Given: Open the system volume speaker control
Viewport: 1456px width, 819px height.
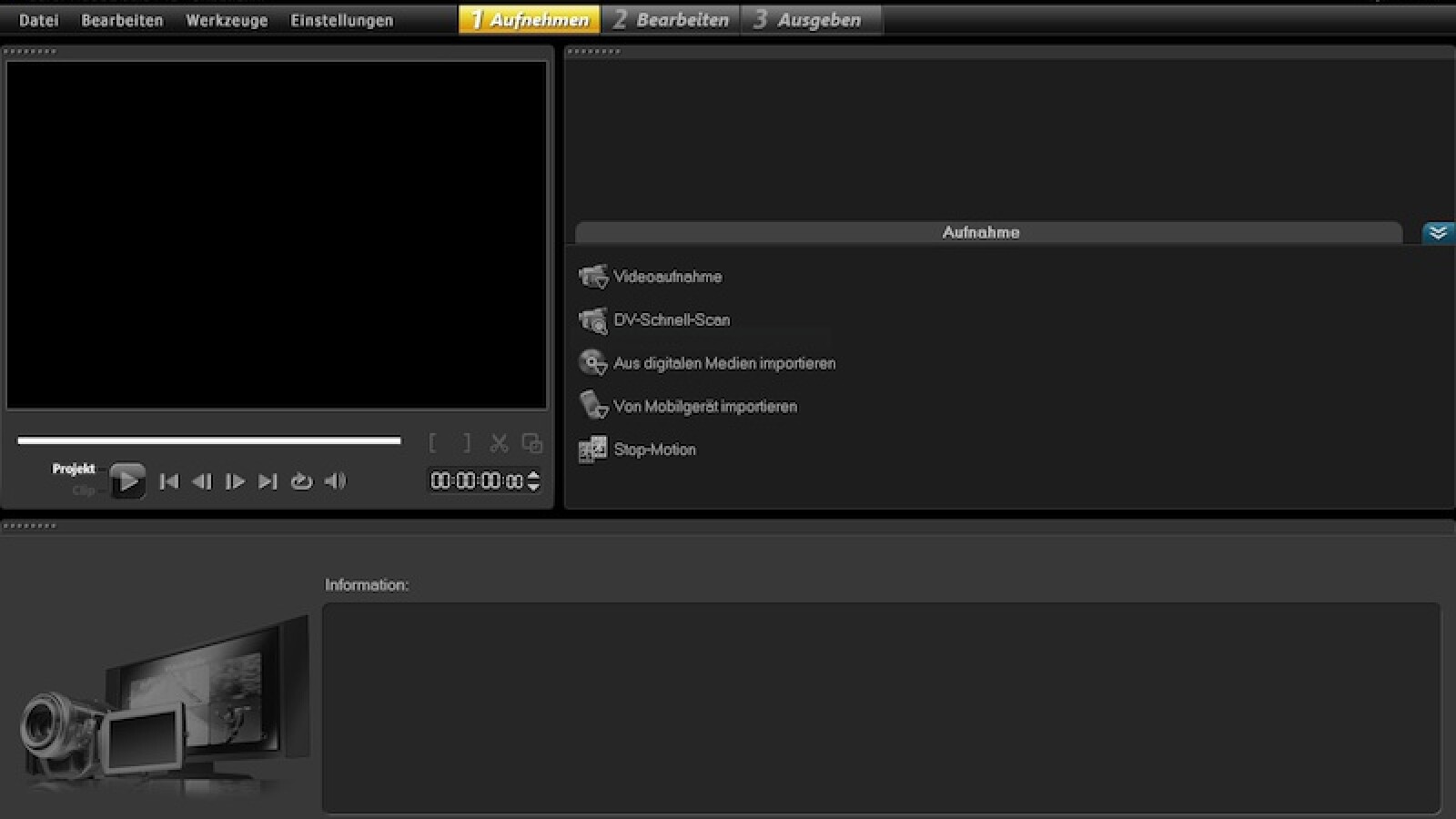Looking at the screenshot, I should (335, 481).
